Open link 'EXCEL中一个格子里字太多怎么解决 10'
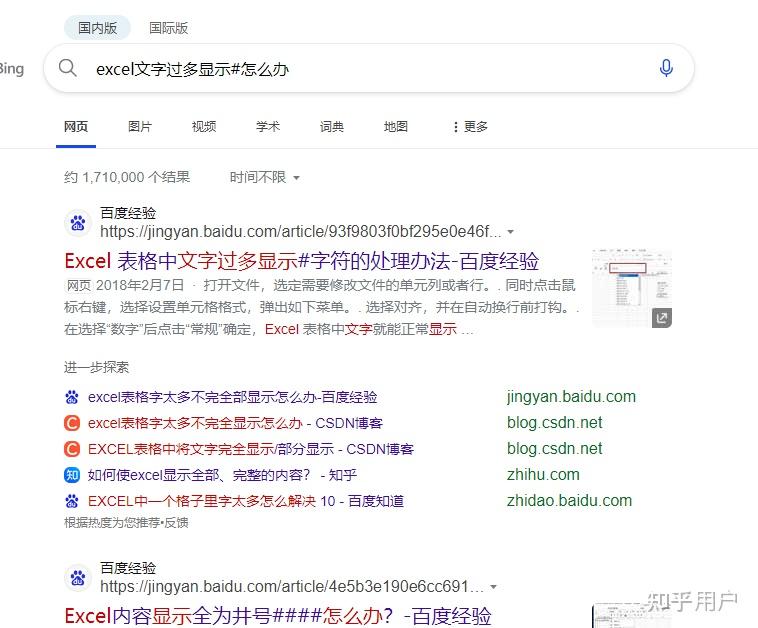758x628 pixels. tap(246, 501)
